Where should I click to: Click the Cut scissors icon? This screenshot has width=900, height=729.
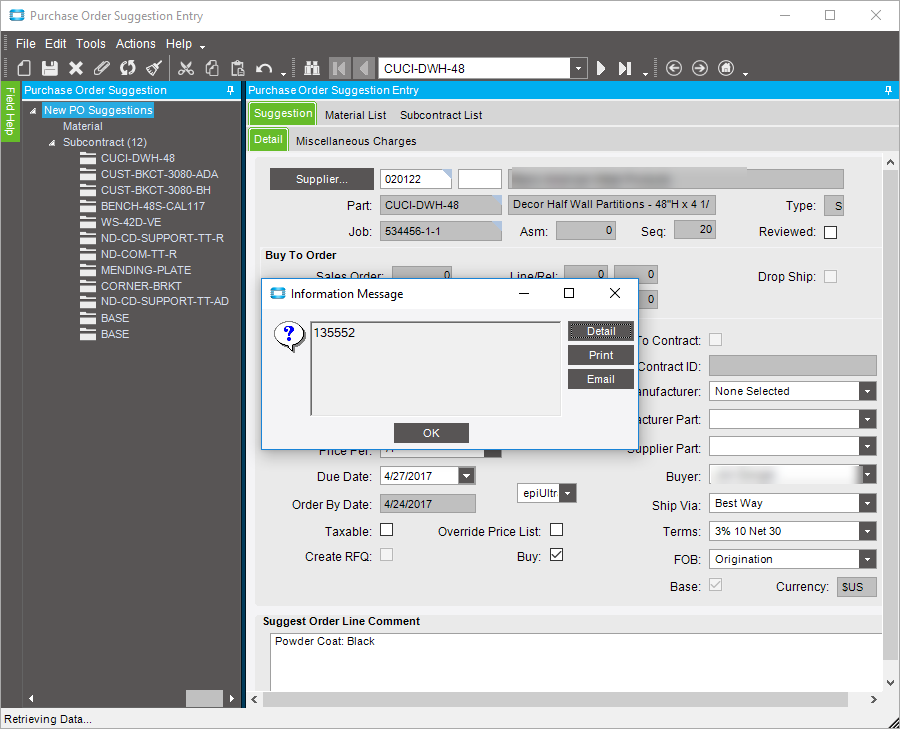point(185,68)
